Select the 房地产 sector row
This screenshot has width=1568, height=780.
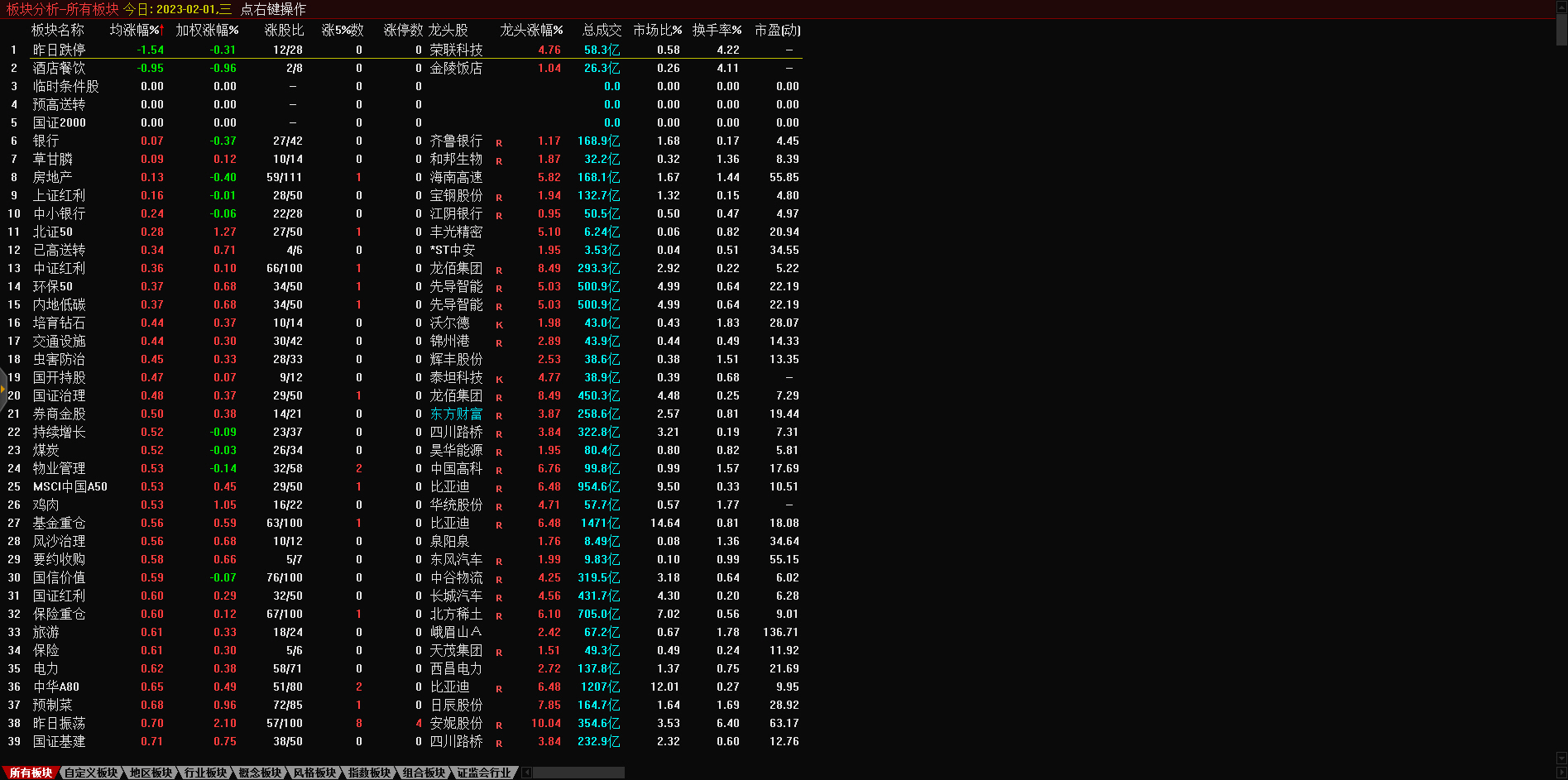[x=52, y=177]
